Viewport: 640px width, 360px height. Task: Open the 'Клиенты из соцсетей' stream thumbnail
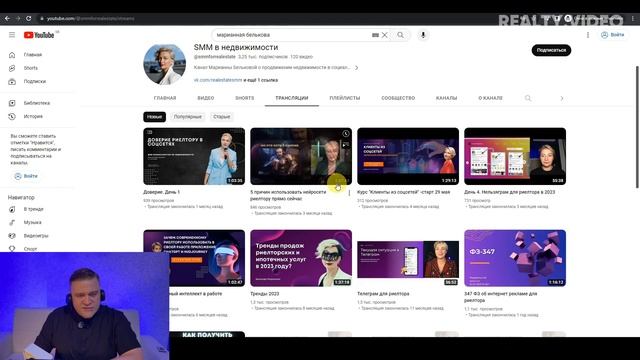click(x=408, y=156)
